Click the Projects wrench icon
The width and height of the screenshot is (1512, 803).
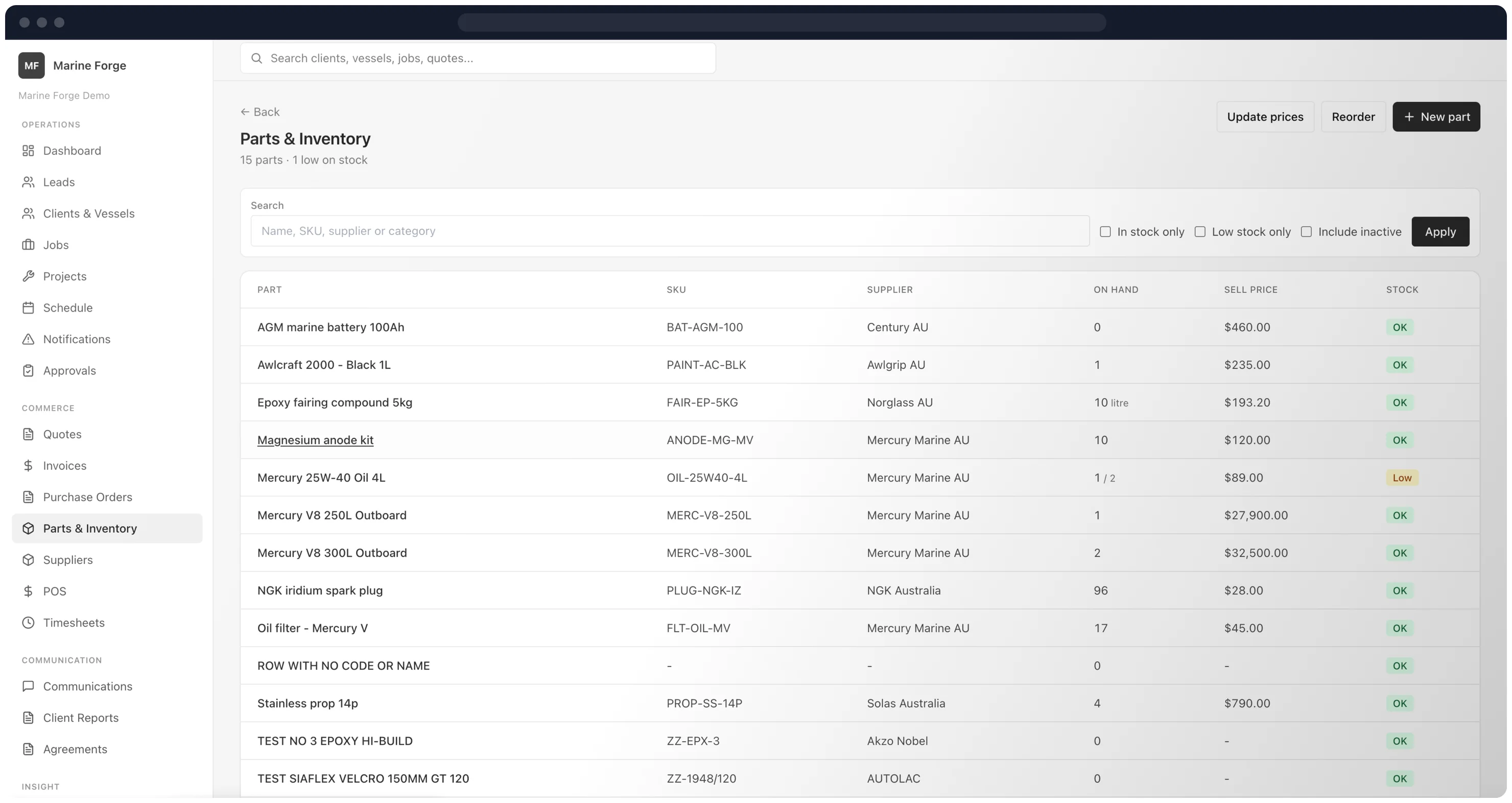click(28, 276)
